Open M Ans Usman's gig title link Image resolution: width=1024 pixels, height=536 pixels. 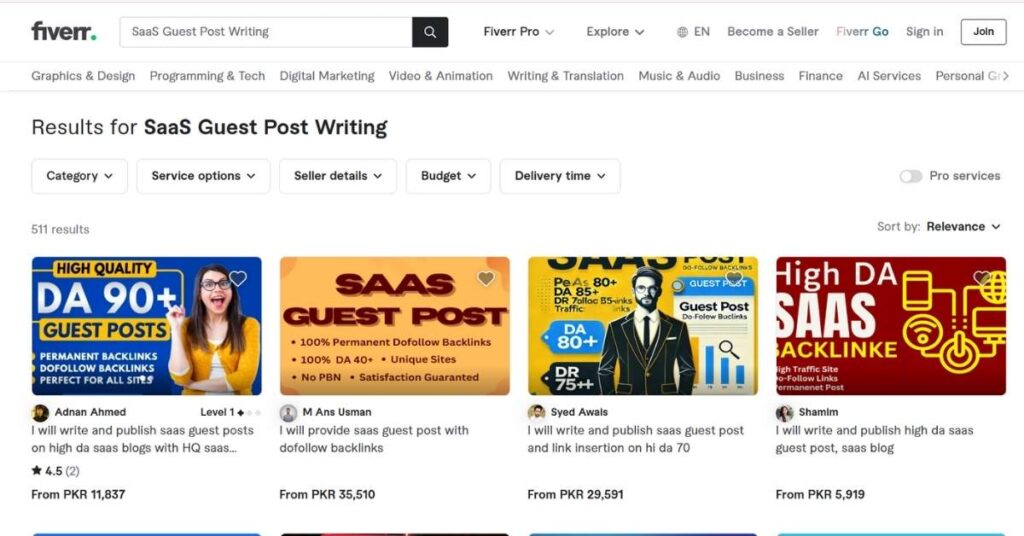coord(374,439)
